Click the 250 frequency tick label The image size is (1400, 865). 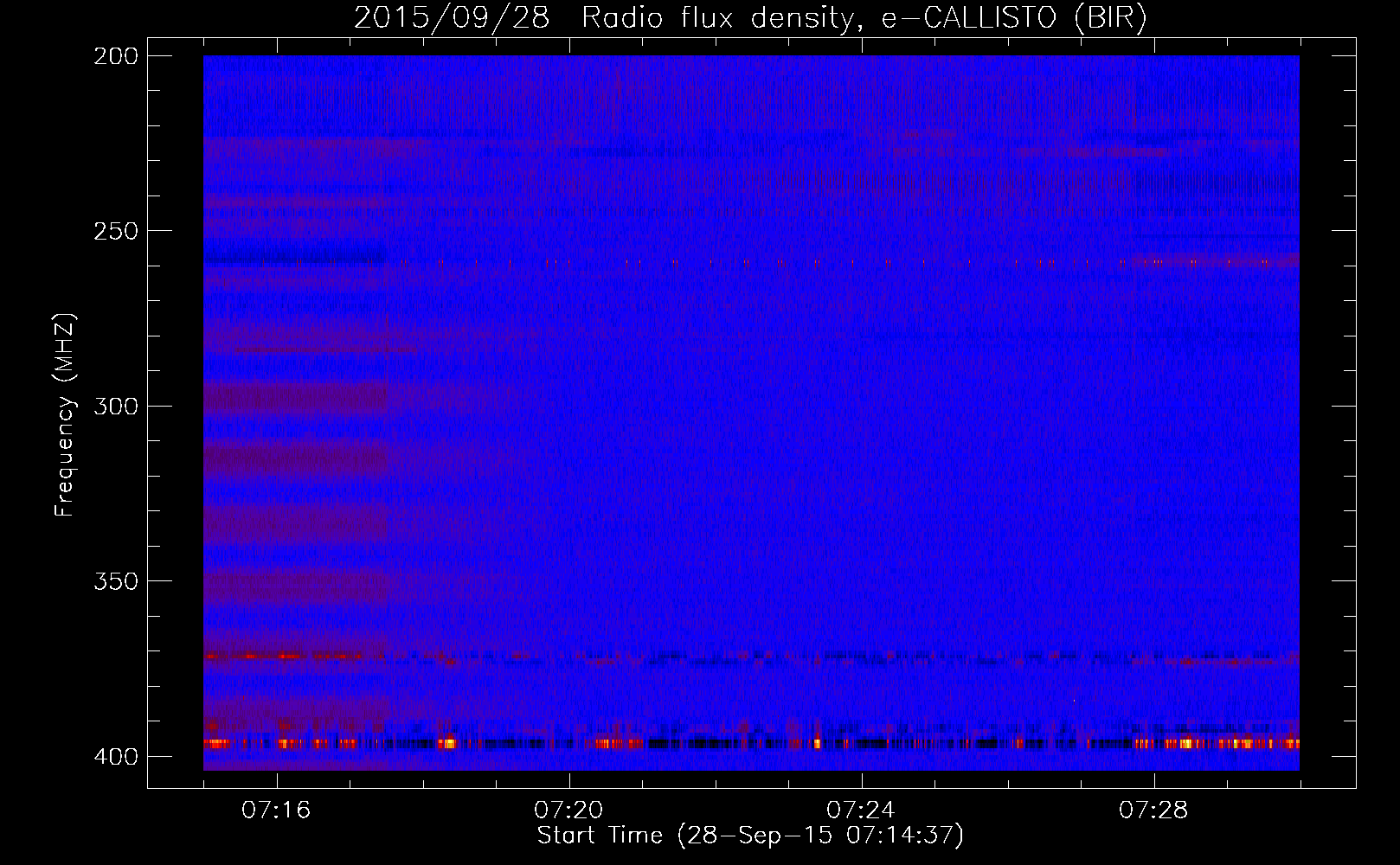pos(116,231)
